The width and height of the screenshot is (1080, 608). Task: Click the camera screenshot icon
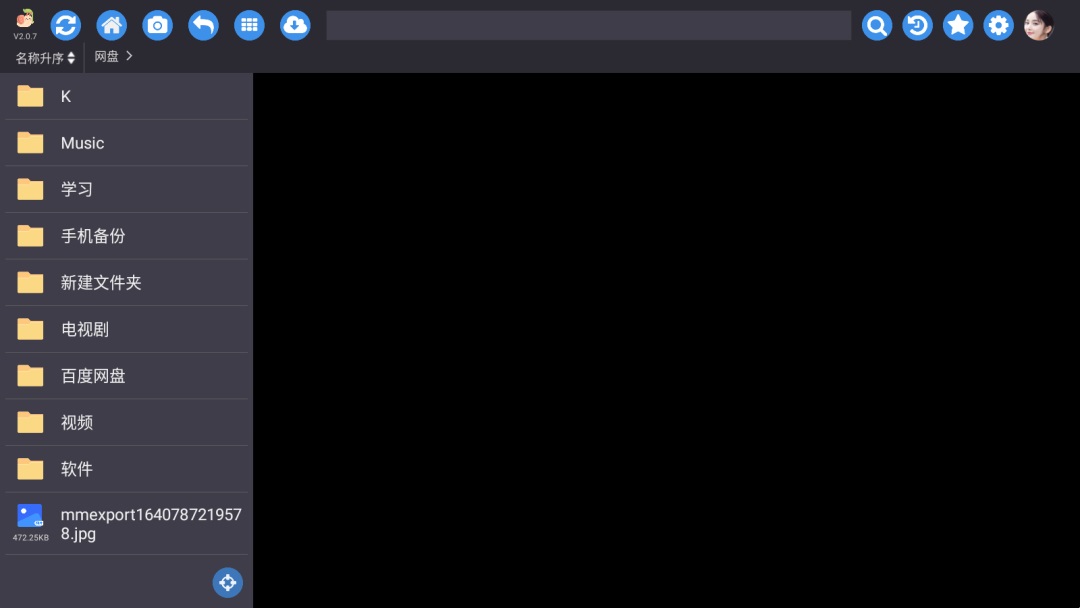158,25
